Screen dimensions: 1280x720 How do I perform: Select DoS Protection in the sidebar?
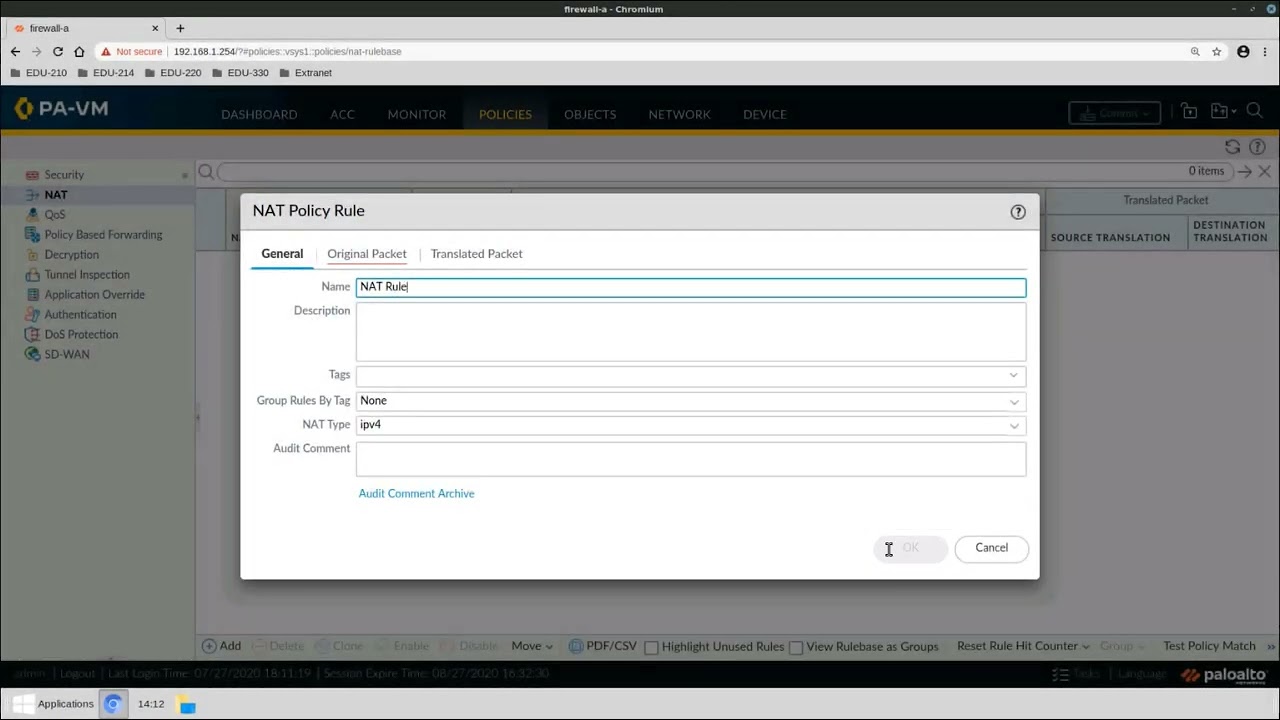tap(81, 335)
